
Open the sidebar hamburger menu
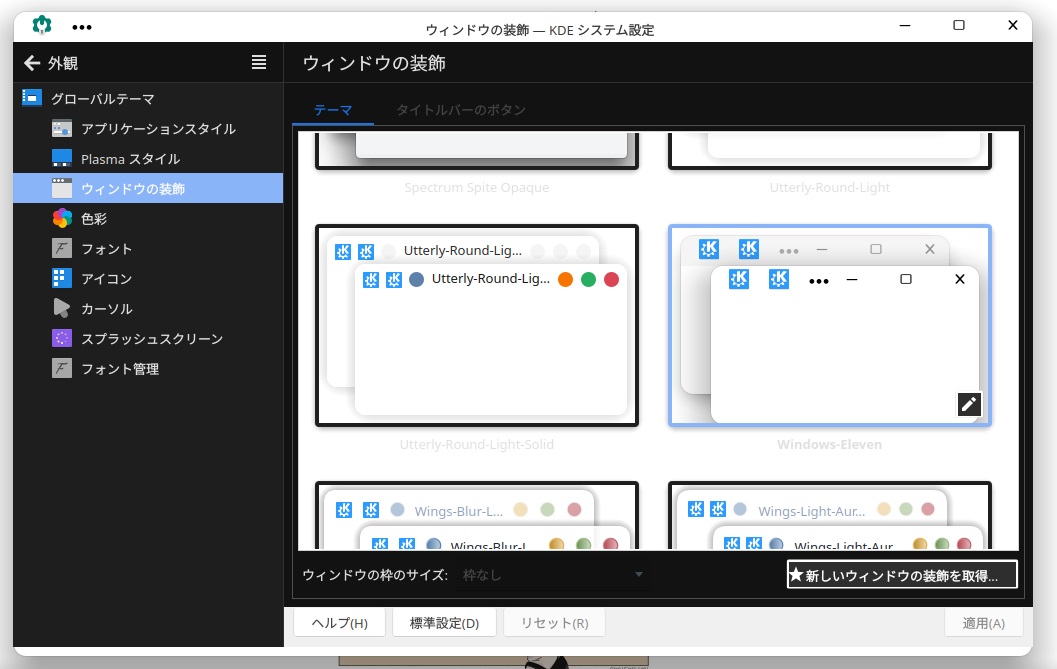pyautogui.click(x=259, y=63)
